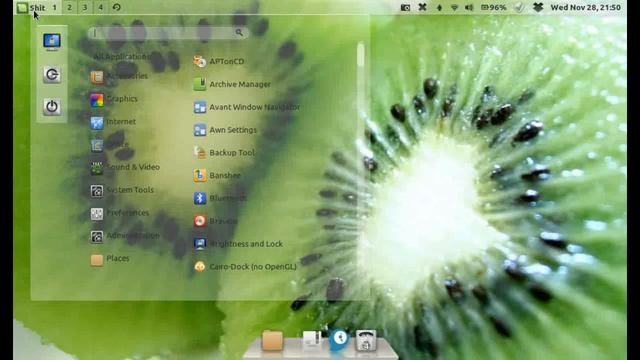Switch to workspace 4
This screenshot has width=640, height=360.
pyautogui.click(x=100, y=7)
